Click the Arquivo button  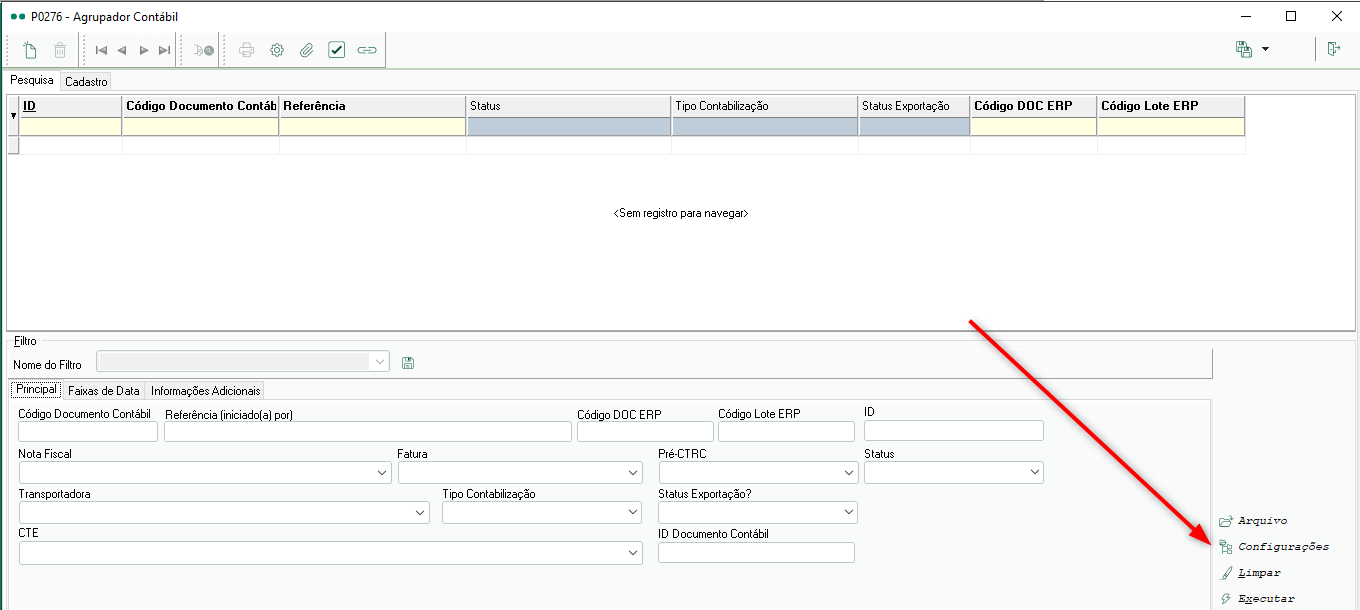pyautogui.click(x=1254, y=521)
